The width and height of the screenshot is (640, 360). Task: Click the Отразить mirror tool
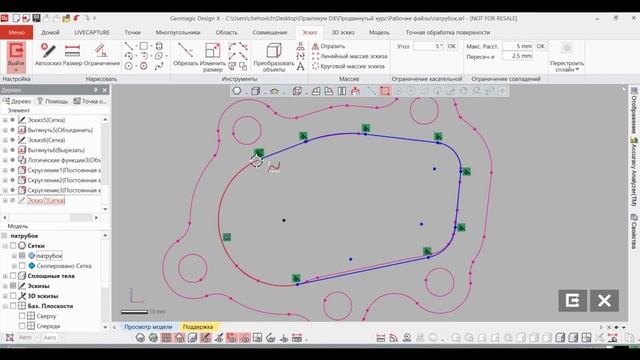328,46
